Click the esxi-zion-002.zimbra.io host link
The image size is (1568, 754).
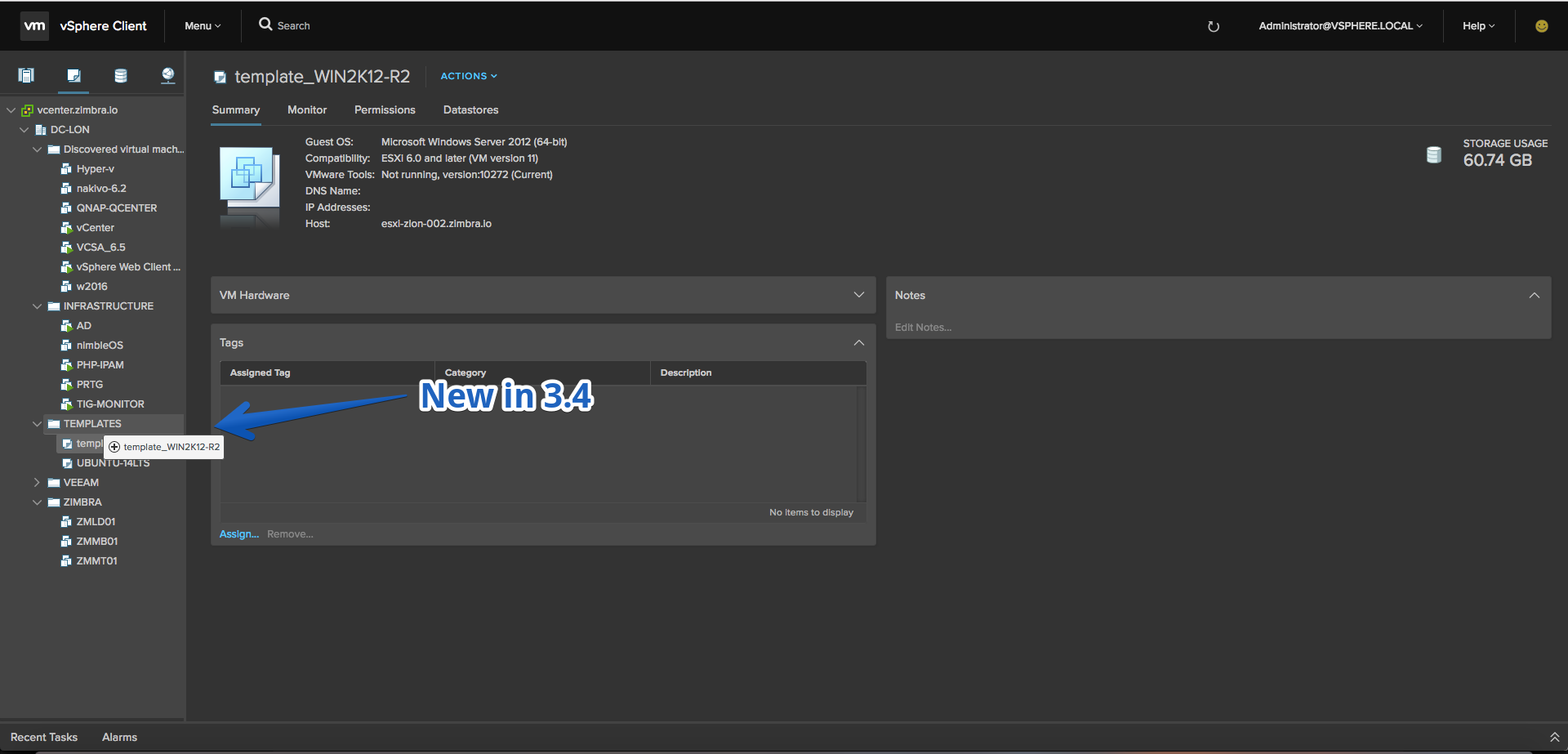pos(436,224)
